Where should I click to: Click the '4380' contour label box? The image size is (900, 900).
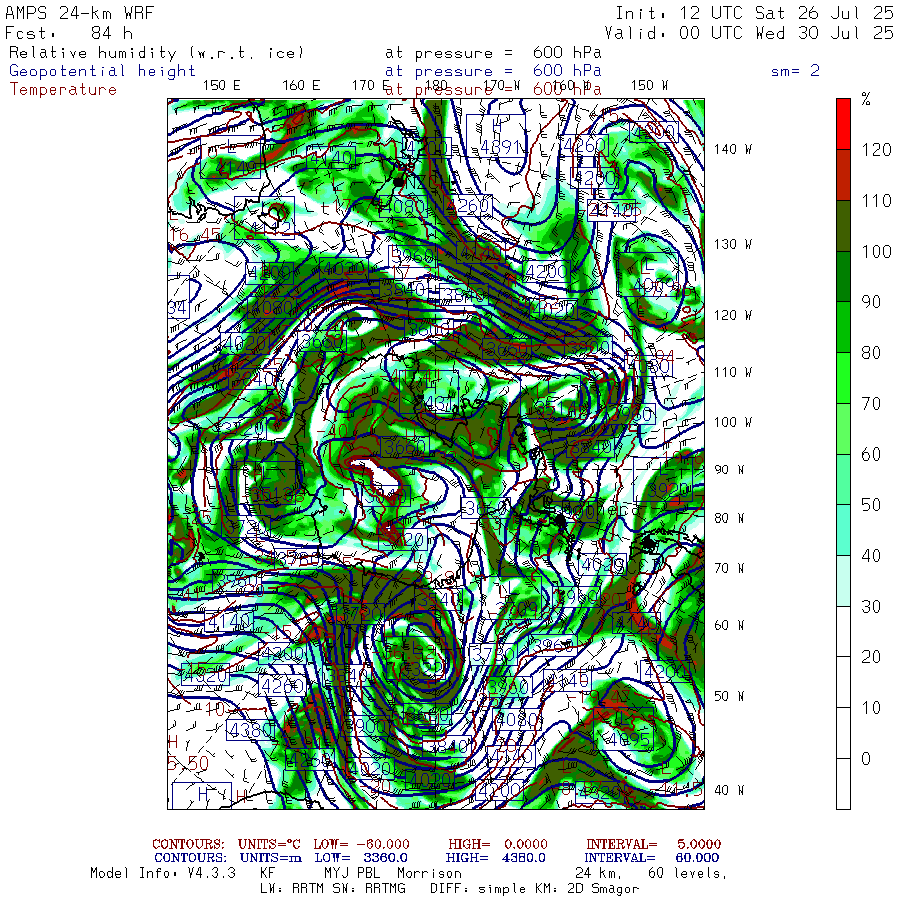251,730
